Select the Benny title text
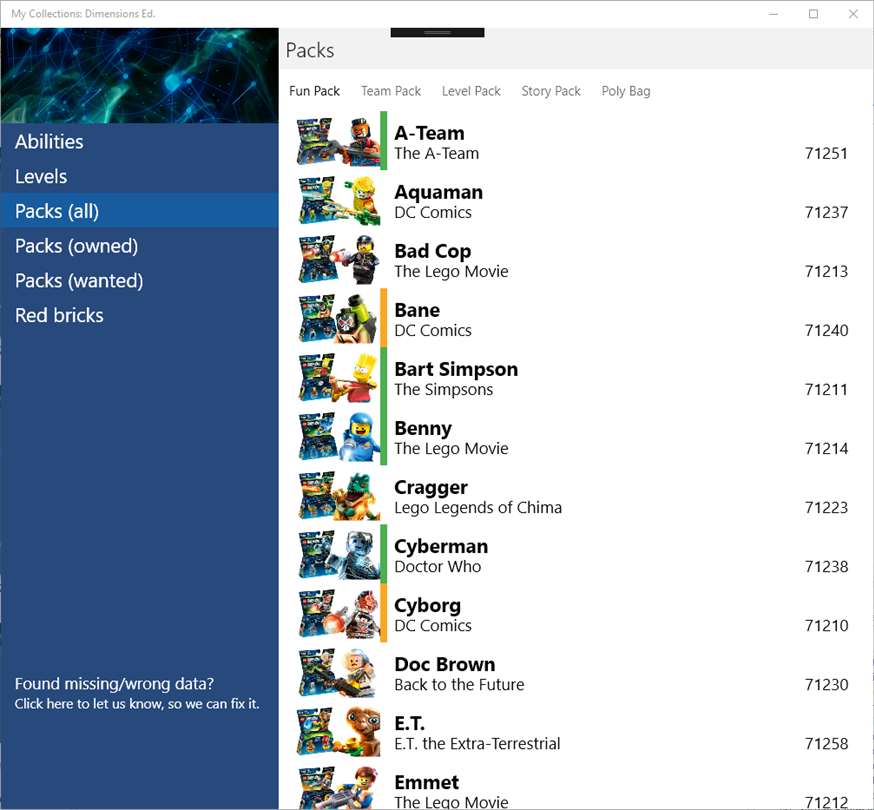 click(x=423, y=428)
